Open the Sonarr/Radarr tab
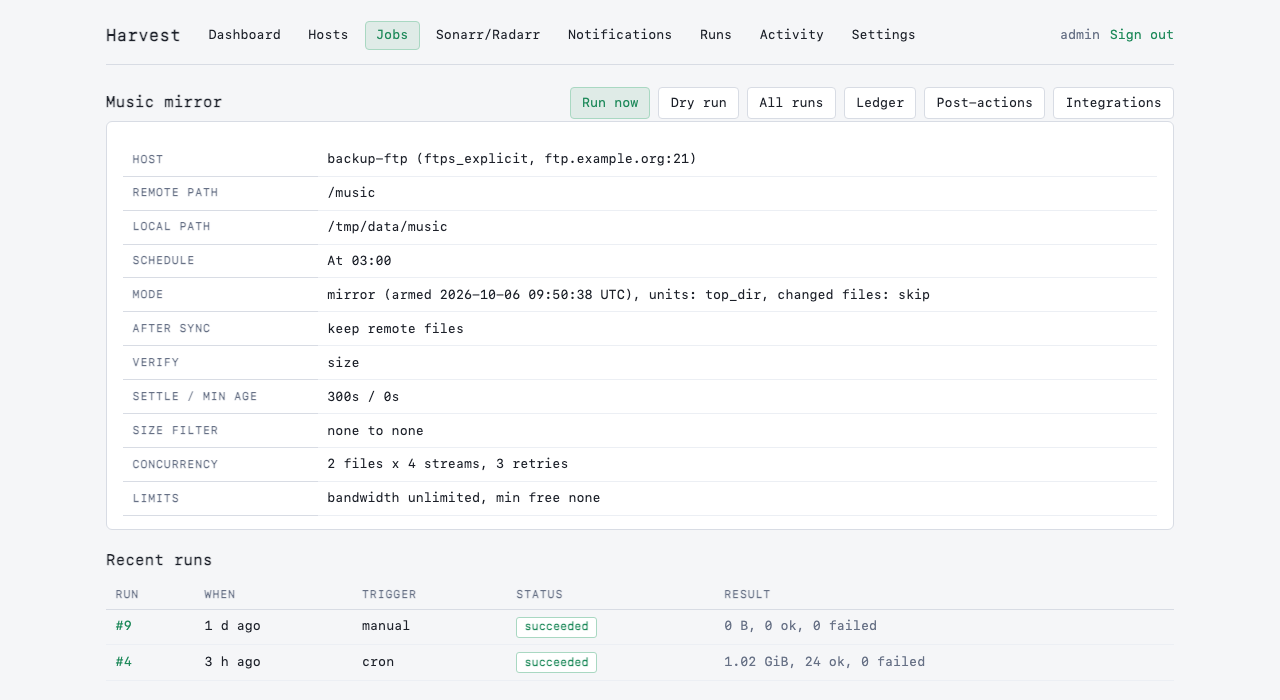This screenshot has width=1280, height=700. click(x=488, y=35)
